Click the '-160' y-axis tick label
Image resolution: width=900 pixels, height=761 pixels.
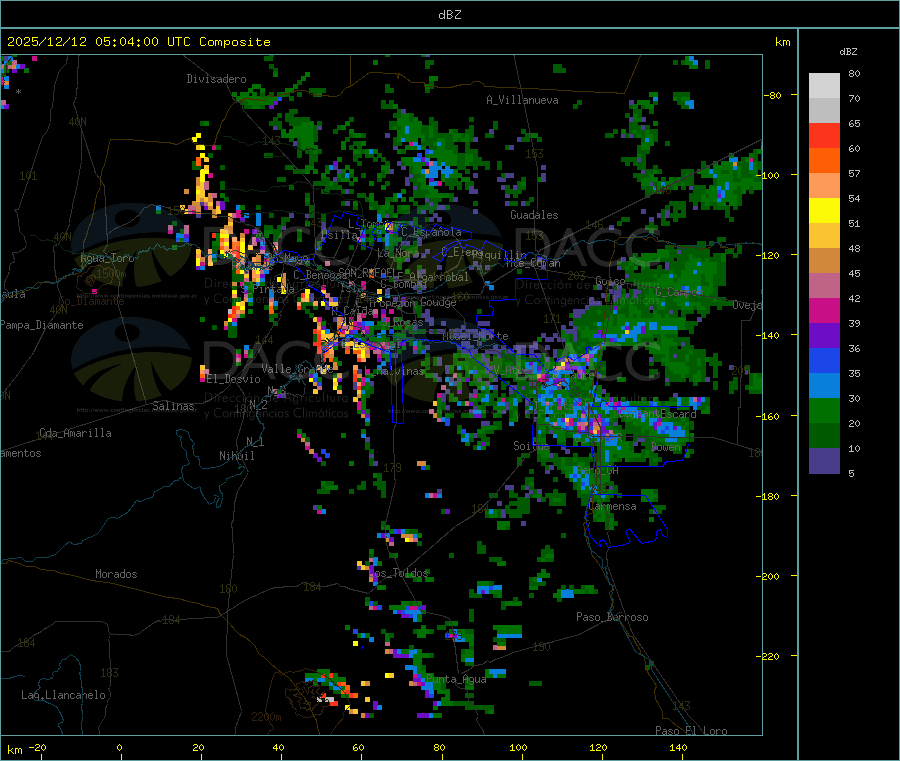click(x=770, y=416)
